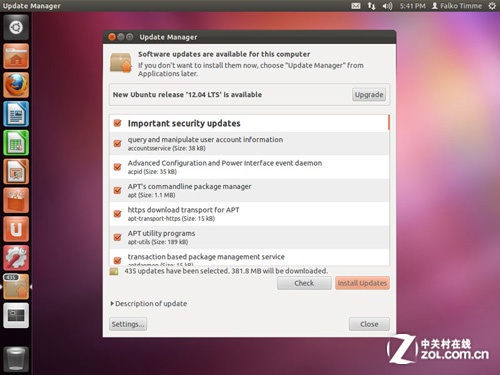Click Install Updates button
The width and height of the screenshot is (500, 375).
pos(362,283)
